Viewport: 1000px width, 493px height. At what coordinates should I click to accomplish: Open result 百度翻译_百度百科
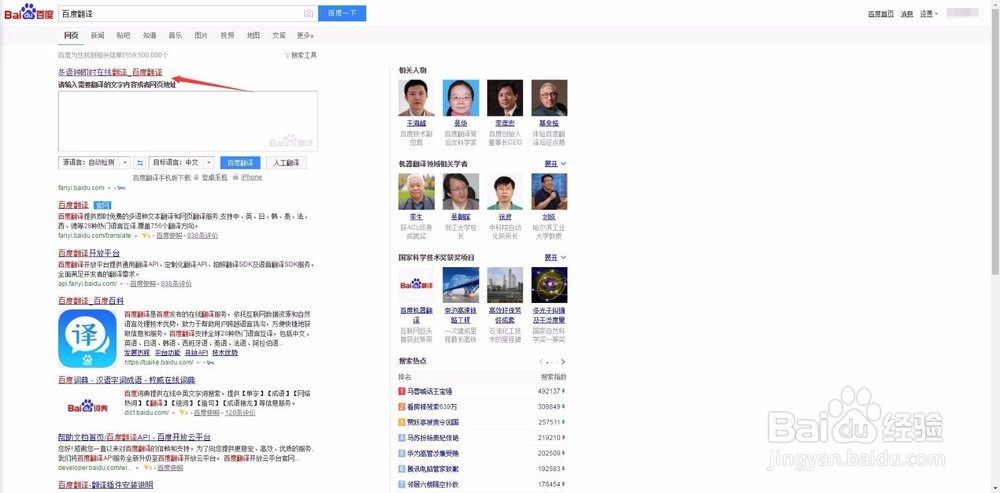91,300
